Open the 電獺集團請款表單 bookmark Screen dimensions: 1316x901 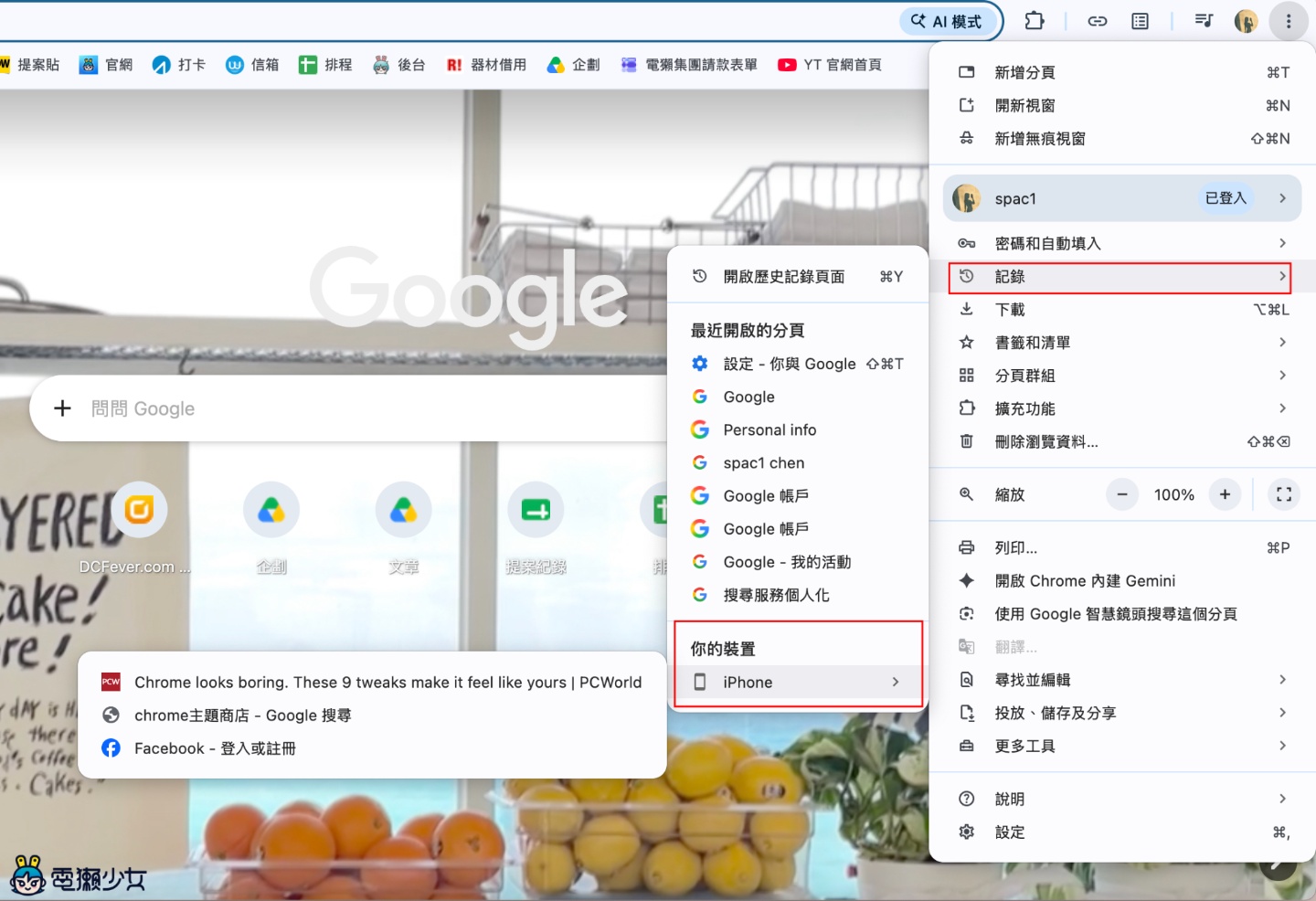pyautogui.click(x=689, y=65)
